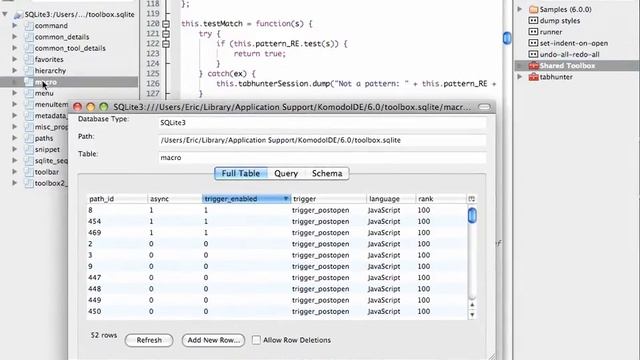Image resolution: width=640 pixels, height=360 pixels.
Task: Click the favorites table icon
Action: tap(29, 60)
